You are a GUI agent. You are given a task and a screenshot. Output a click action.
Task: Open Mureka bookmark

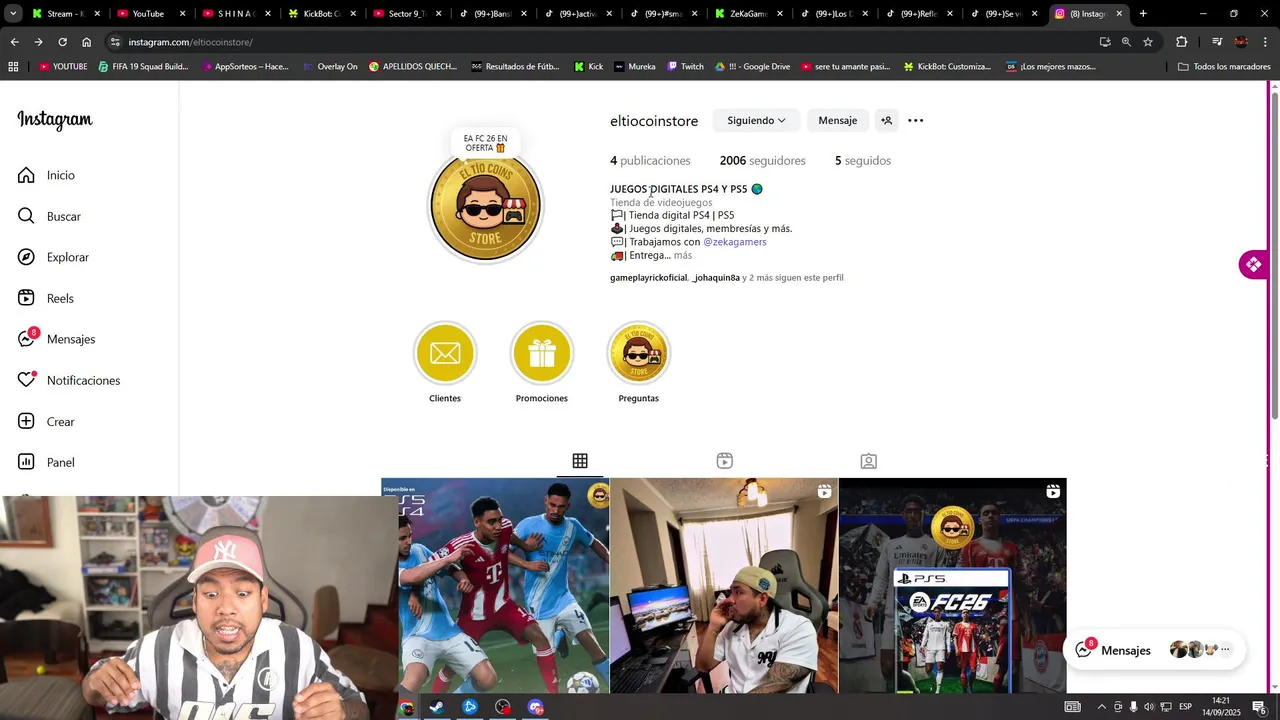635,67
